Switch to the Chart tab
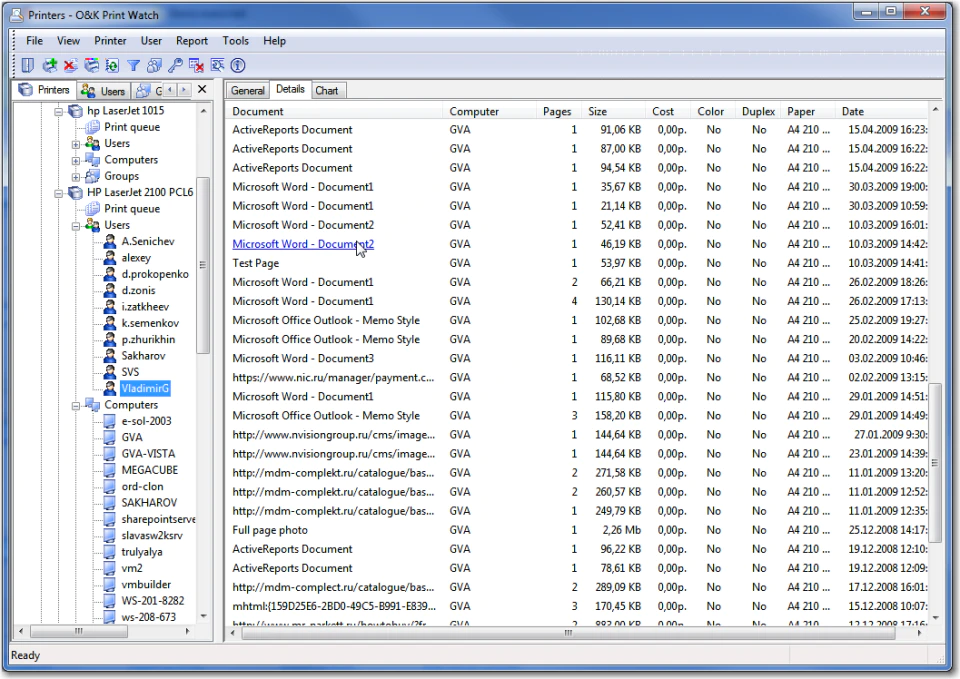 pyautogui.click(x=326, y=91)
